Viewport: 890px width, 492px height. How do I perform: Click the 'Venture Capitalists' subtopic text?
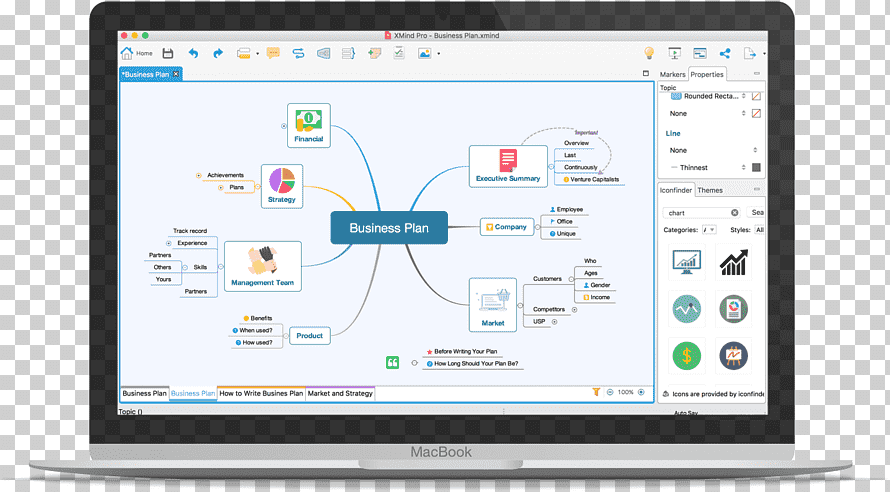click(594, 179)
